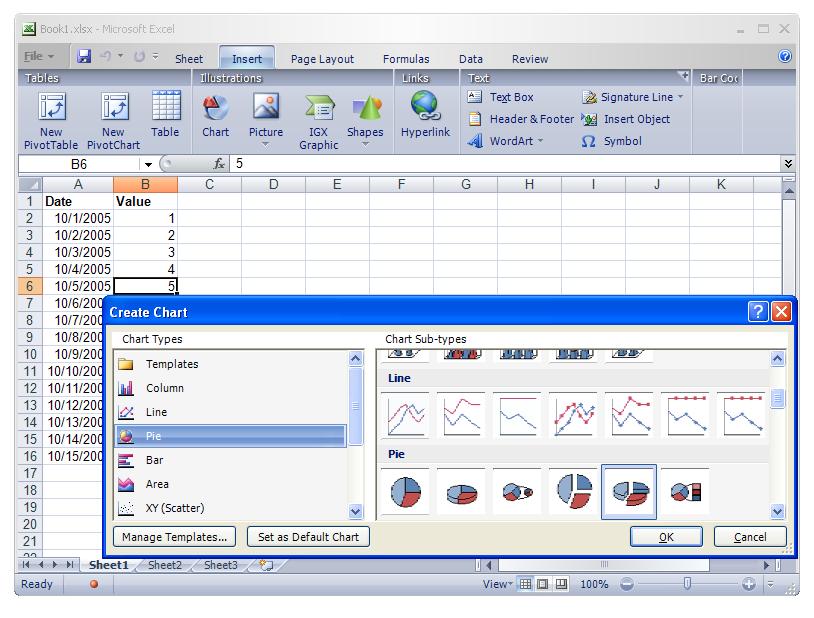This screenshot has height=618, width=814.
Task: Redo the last action
Action: click(139, 56)
